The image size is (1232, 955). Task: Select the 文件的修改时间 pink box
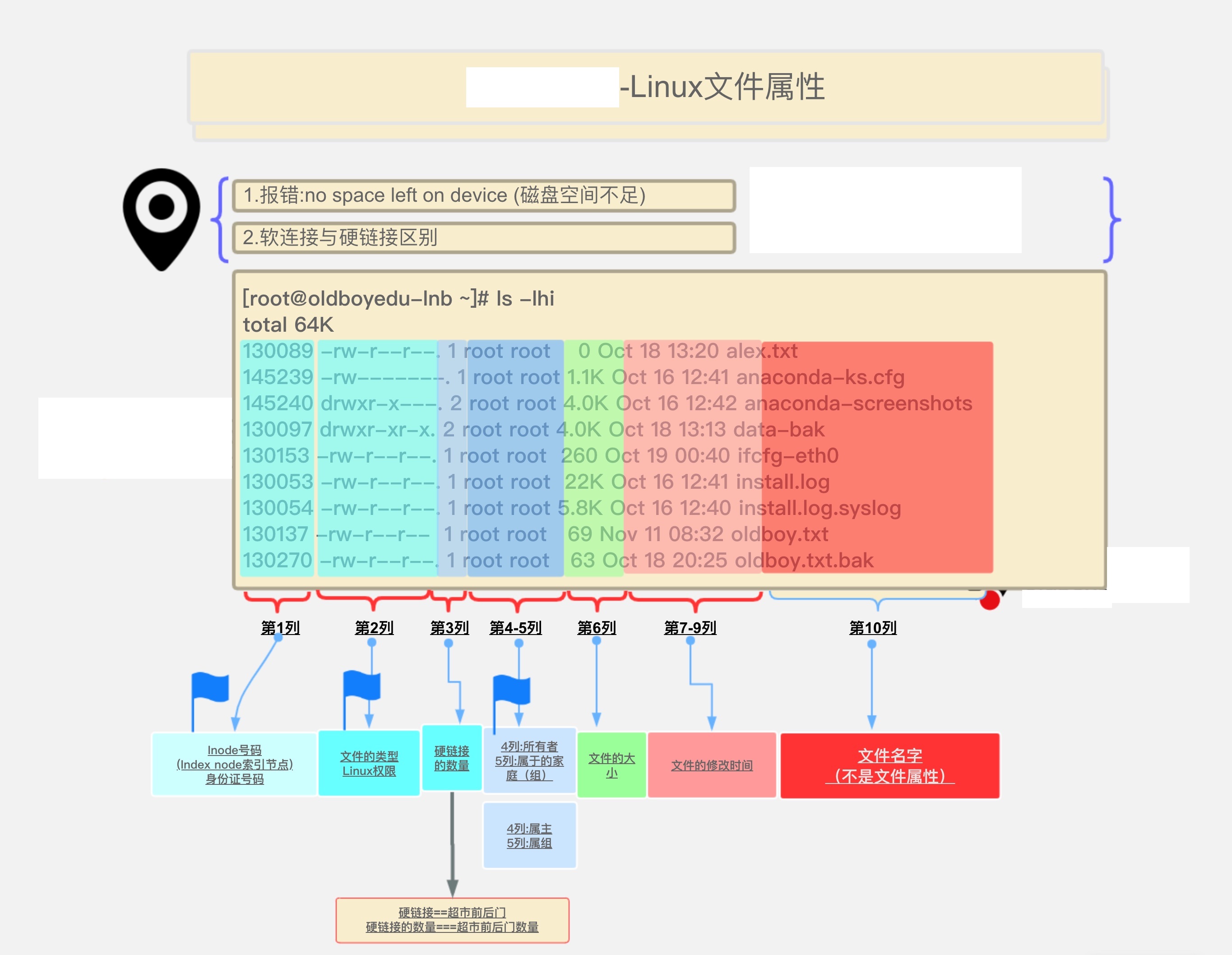coord(712,765)
